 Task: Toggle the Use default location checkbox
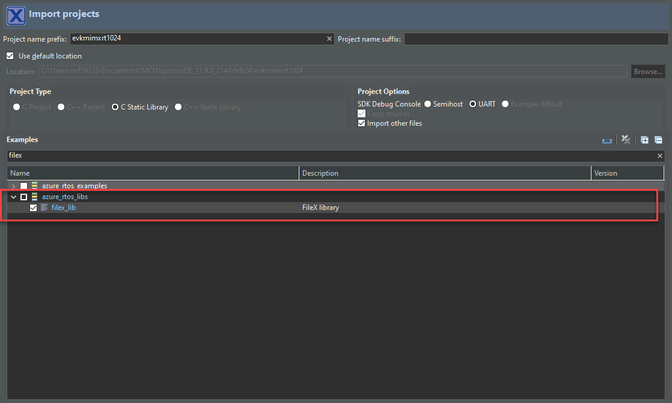point(10,56)
